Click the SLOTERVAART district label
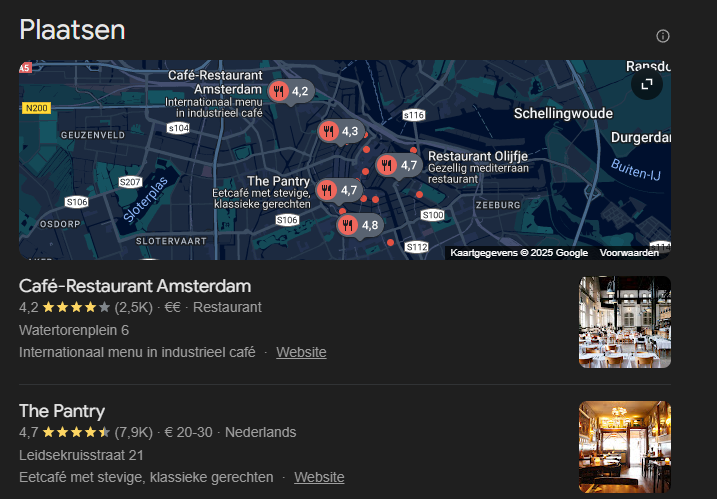 [x=171, y=241]
